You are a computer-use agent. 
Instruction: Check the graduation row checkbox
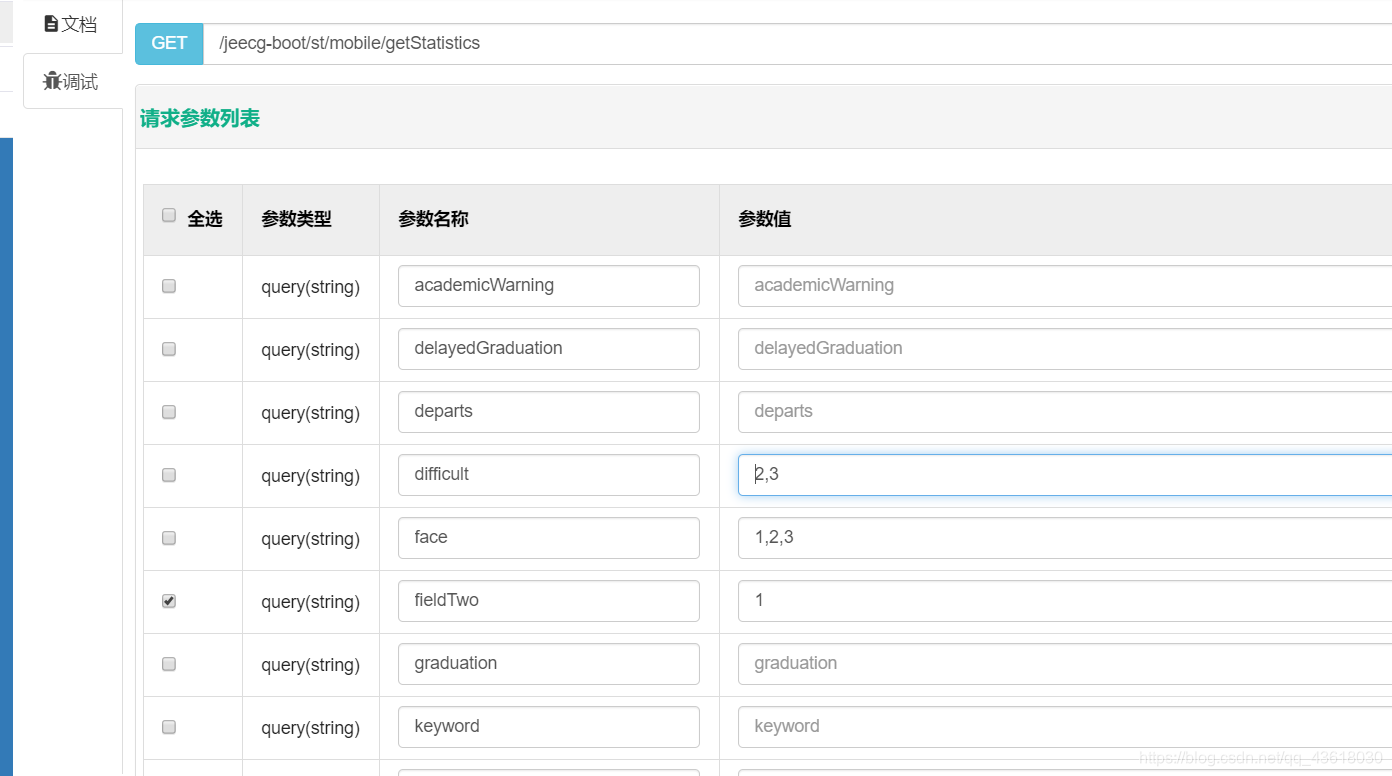point(169,664)
